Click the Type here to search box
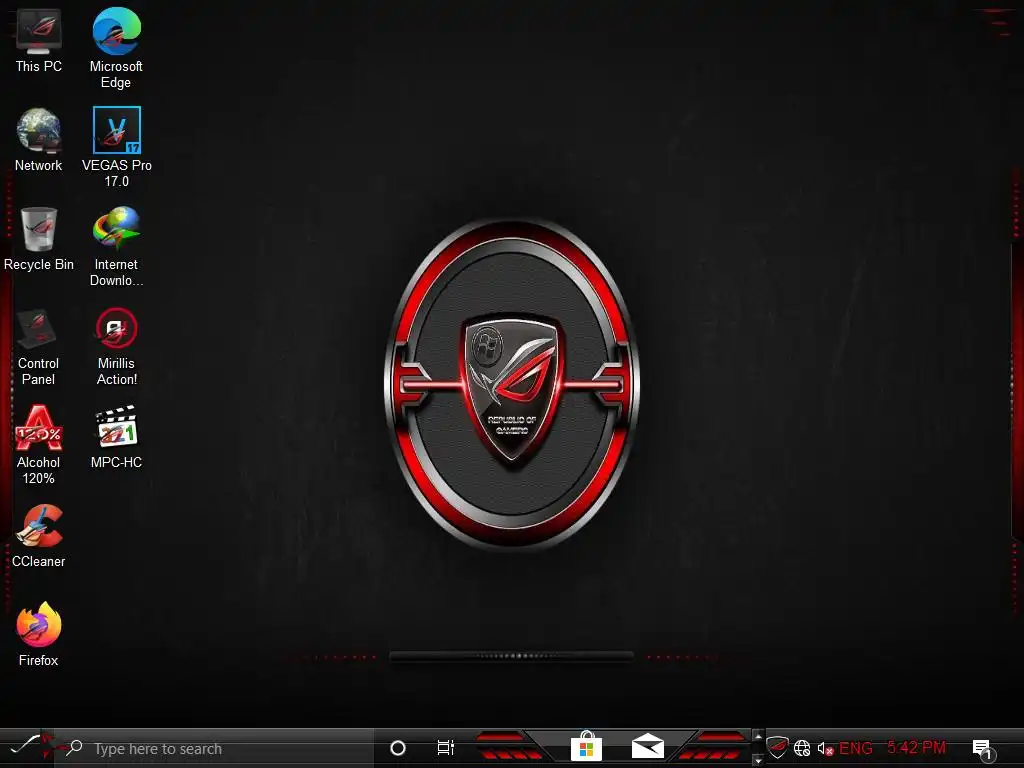This screenshot has width=1024, height=768. (216, 748)
